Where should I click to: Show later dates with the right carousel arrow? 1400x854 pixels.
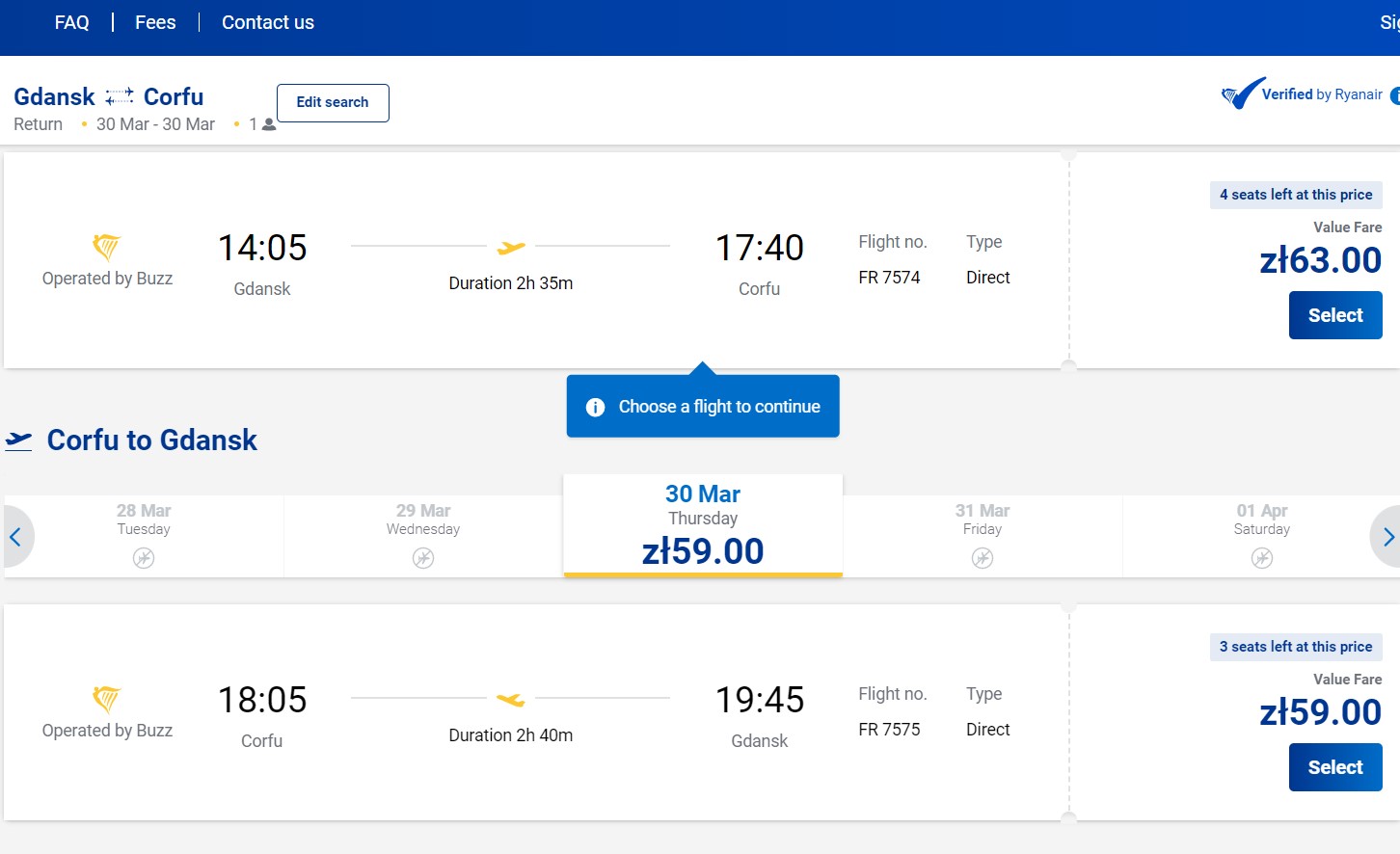(x=1387, y=537)
